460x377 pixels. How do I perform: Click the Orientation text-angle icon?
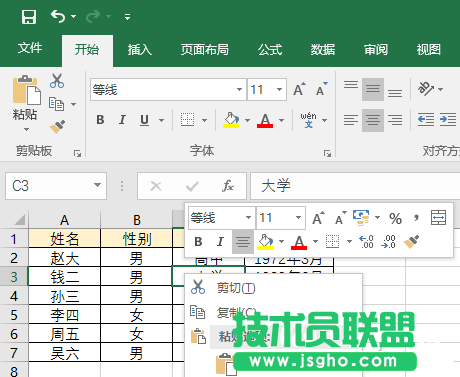(426, 89)
